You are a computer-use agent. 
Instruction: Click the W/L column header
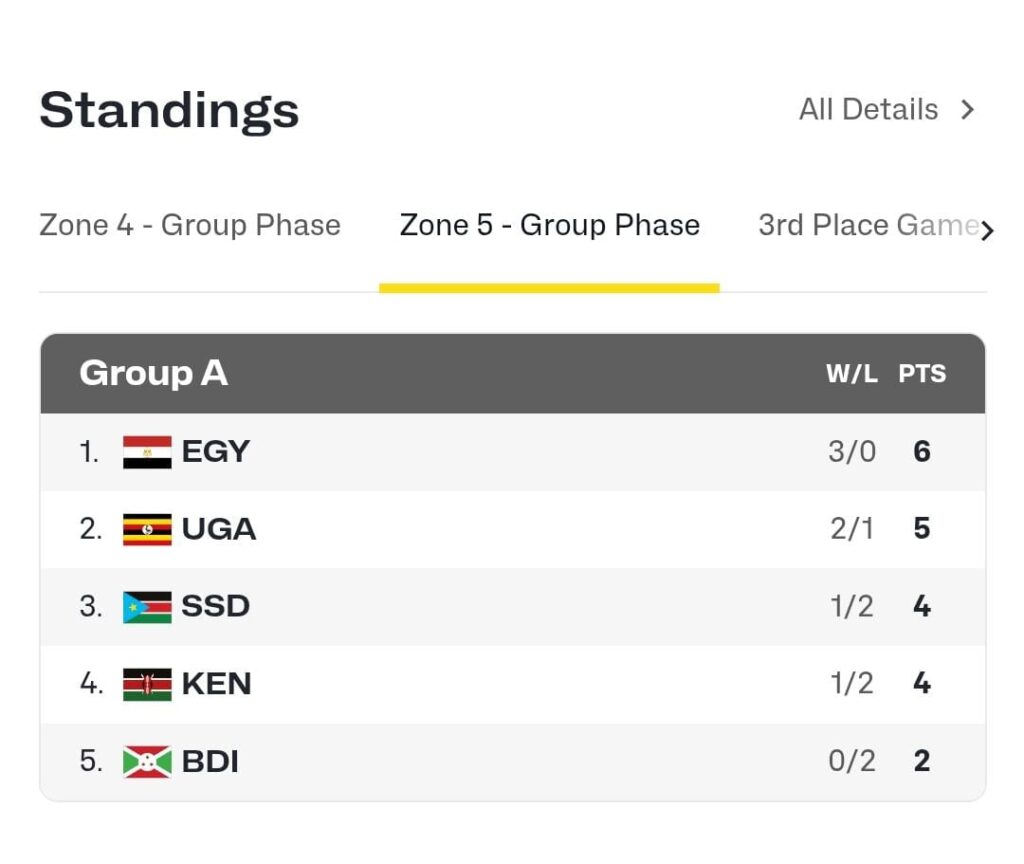point(851,374)
